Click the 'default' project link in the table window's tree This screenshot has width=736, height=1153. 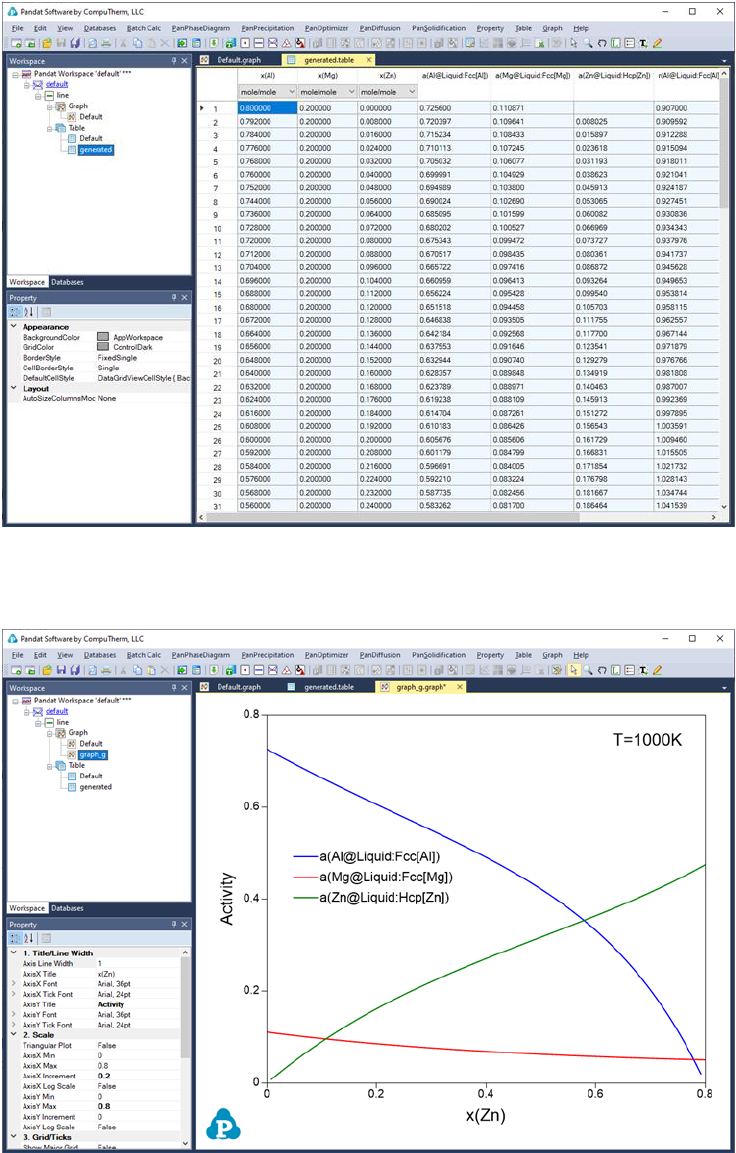tap(57, 85)
